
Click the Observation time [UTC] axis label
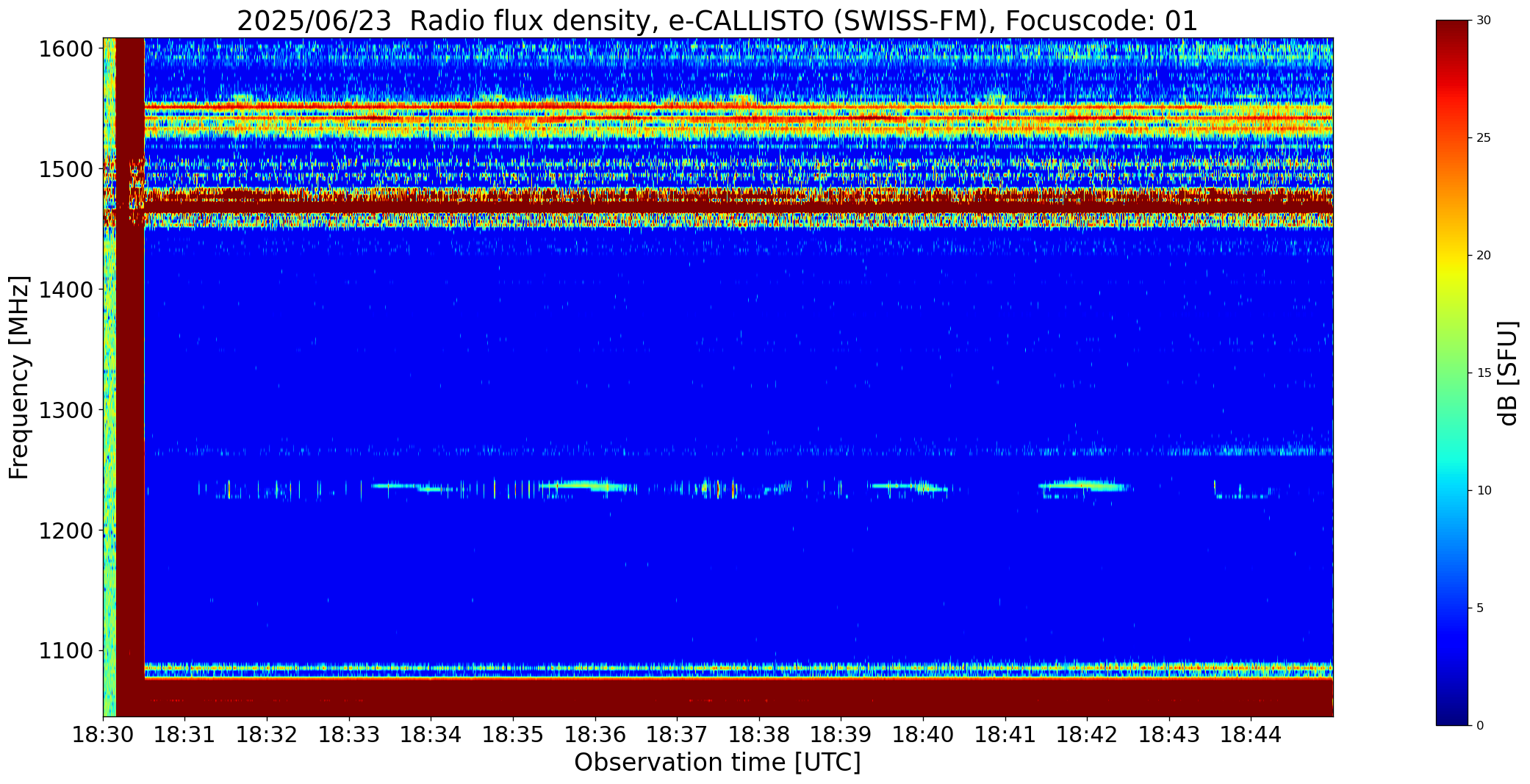(x=717, y=763)
